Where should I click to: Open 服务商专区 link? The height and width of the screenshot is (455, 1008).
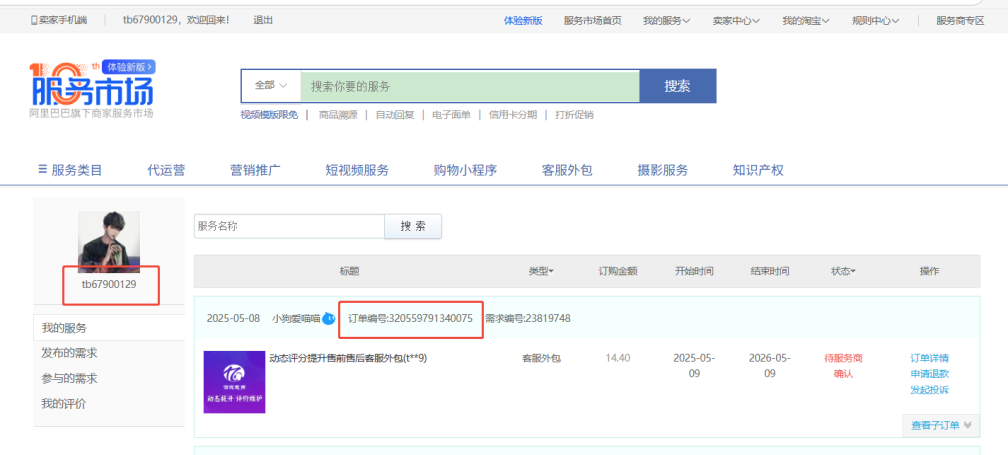(960, 20)
